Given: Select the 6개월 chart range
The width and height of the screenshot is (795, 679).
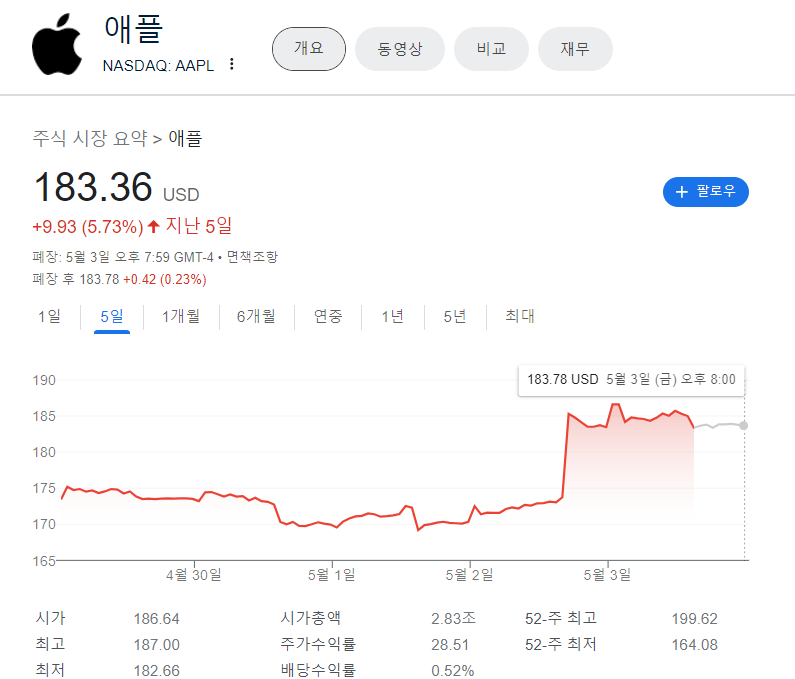Looking at the screenshot, I should tap(256, 316).
